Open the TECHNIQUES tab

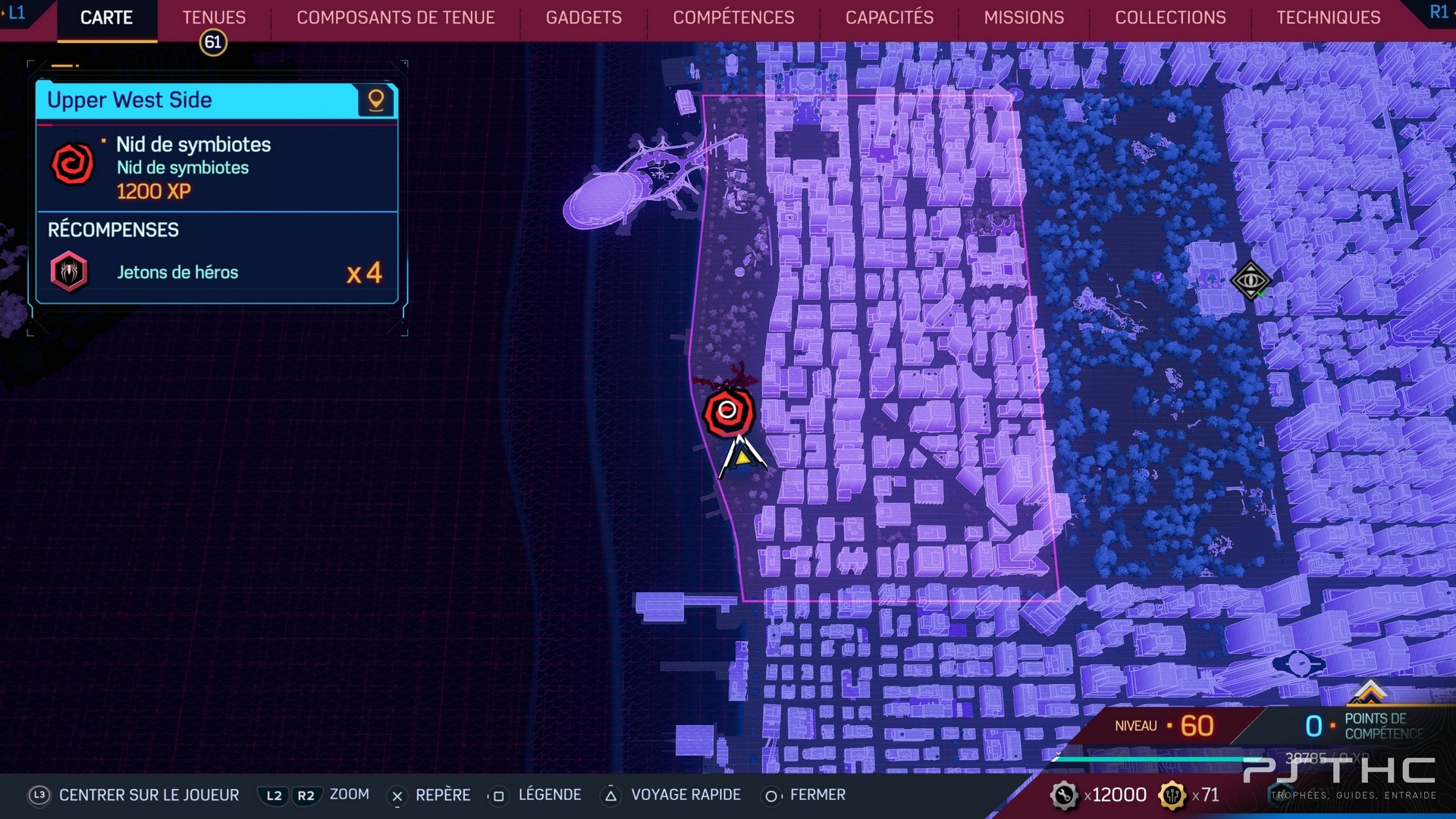coord(1329,17)
